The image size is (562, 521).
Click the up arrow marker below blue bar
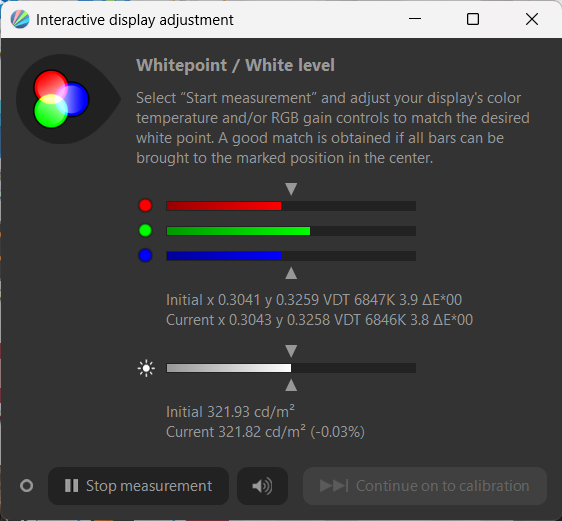pyautogui.click(x=291, y=273)
